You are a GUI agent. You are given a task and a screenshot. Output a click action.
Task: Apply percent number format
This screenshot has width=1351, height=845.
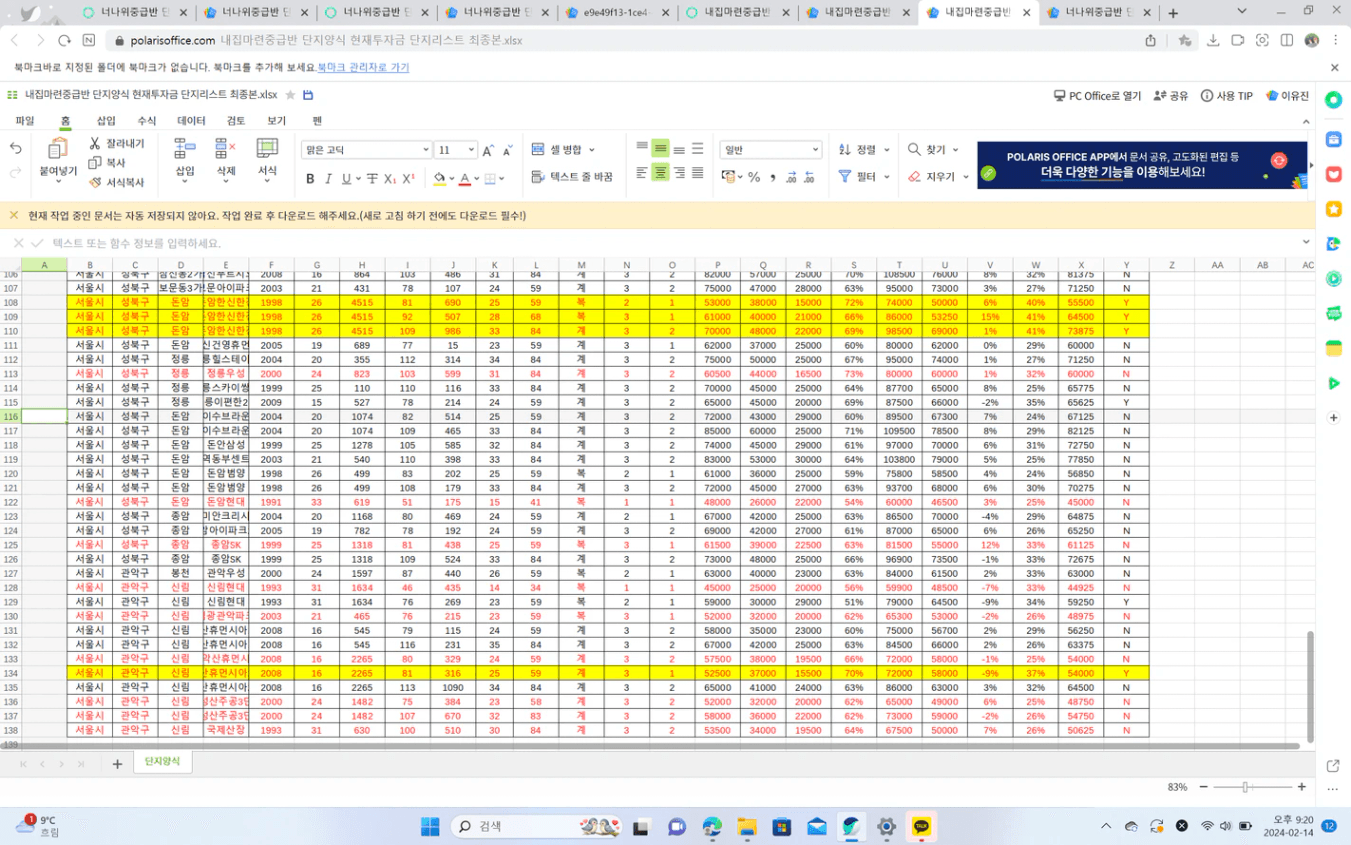754,177
